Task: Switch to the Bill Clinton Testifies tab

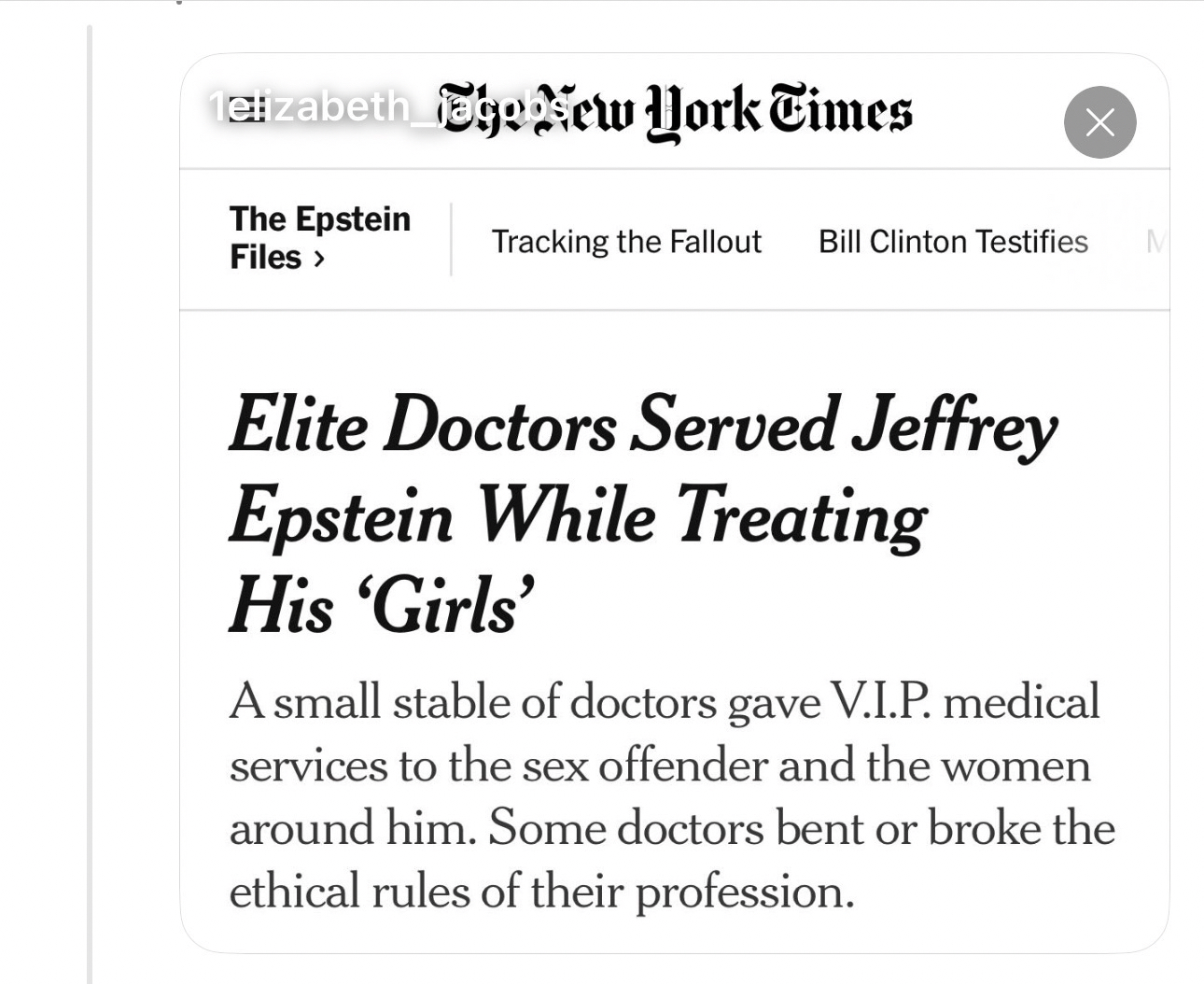Action: (953, 242)
